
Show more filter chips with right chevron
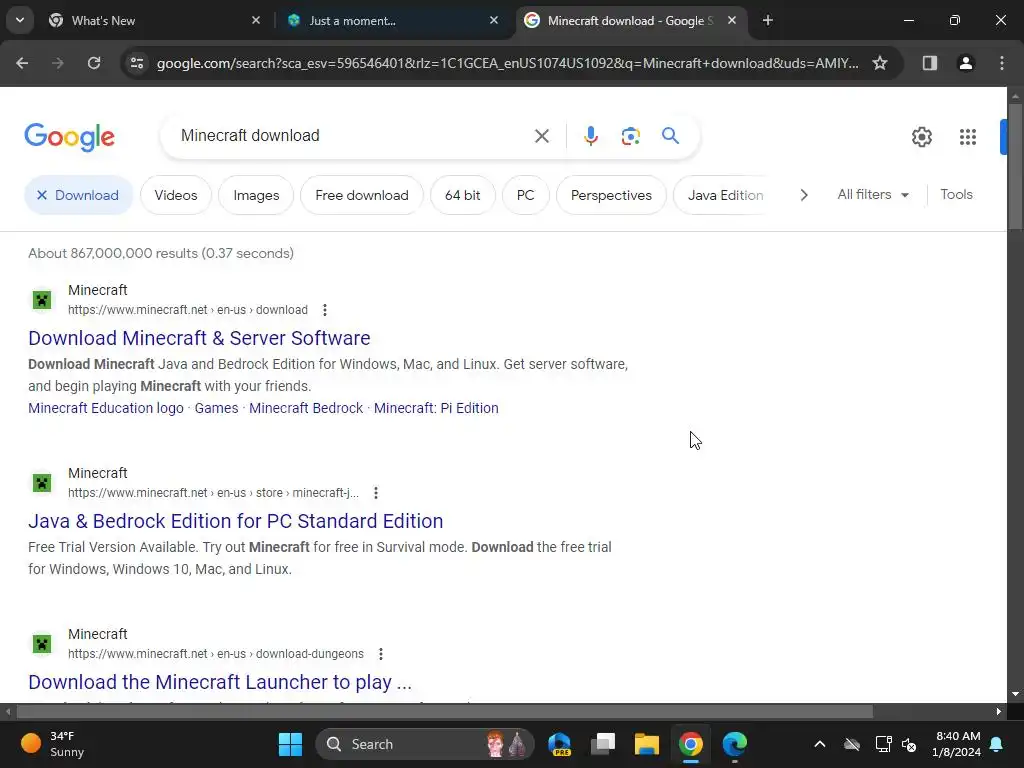(x=804, y=195)
